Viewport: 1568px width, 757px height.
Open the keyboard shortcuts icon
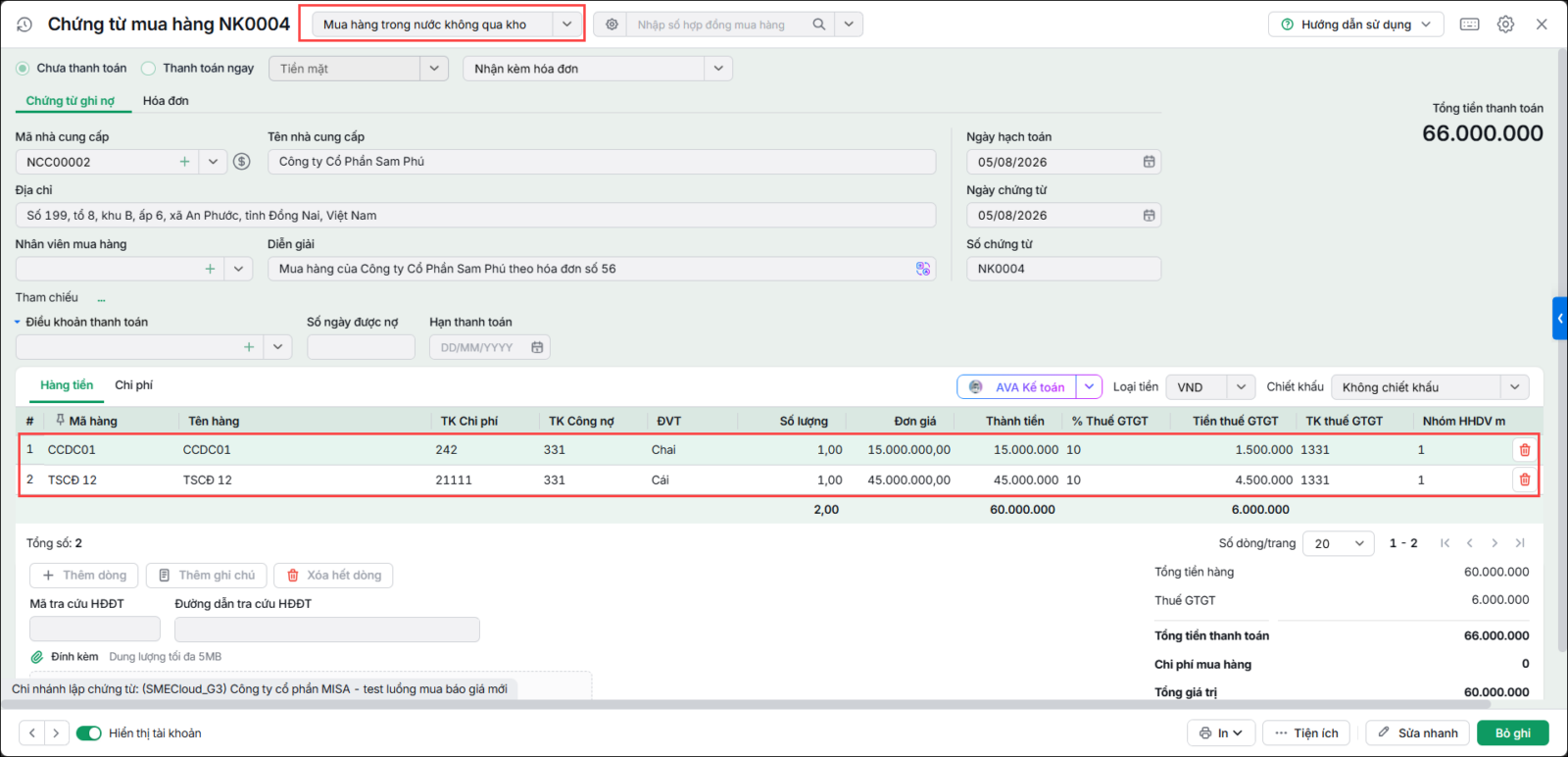1469,25
